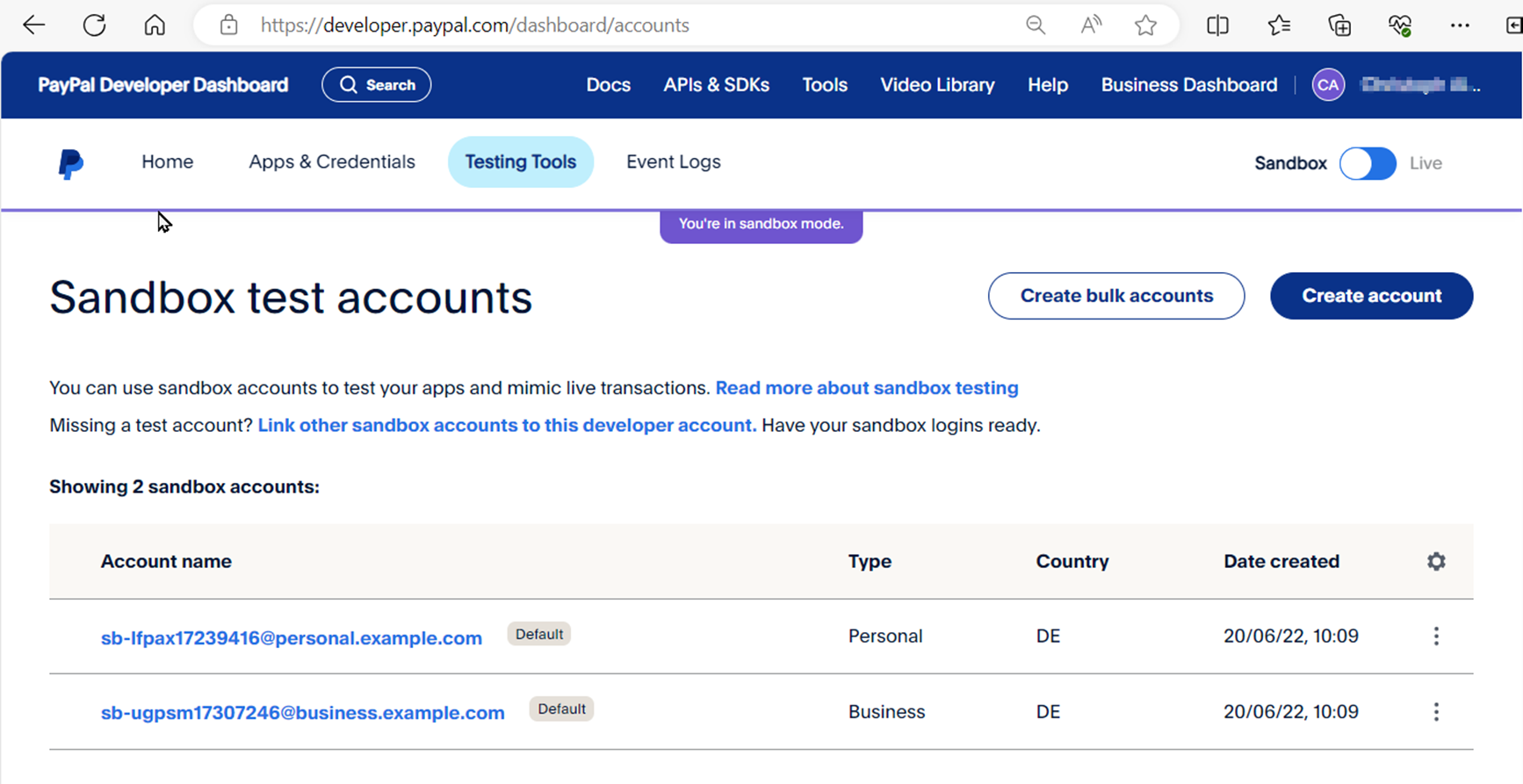This screenshot has width=1523, height=784.
Task: Open Docs in the top navigation
Action: coord(608,85)
